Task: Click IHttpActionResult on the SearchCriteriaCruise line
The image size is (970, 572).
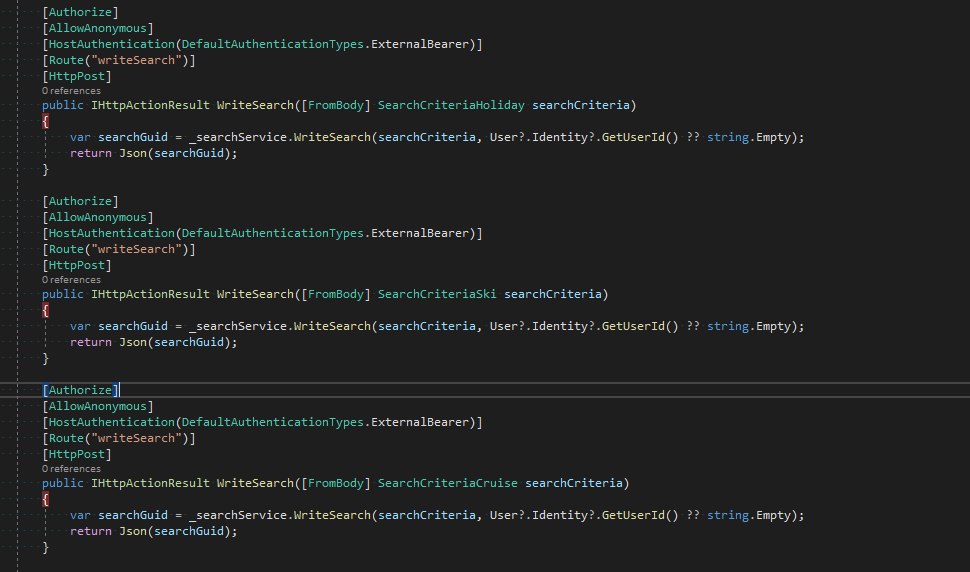Action: [150, 483]
